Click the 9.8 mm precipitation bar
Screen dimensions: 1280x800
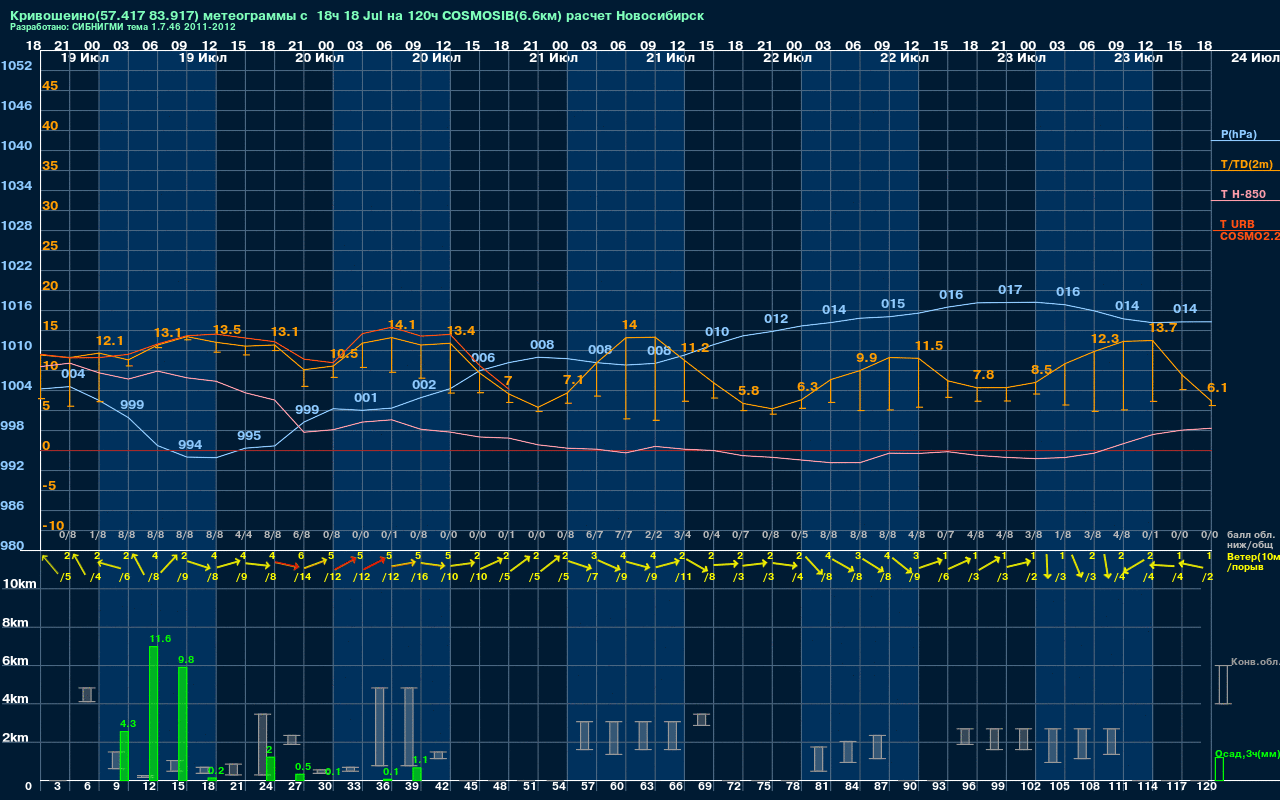[183, 724]
